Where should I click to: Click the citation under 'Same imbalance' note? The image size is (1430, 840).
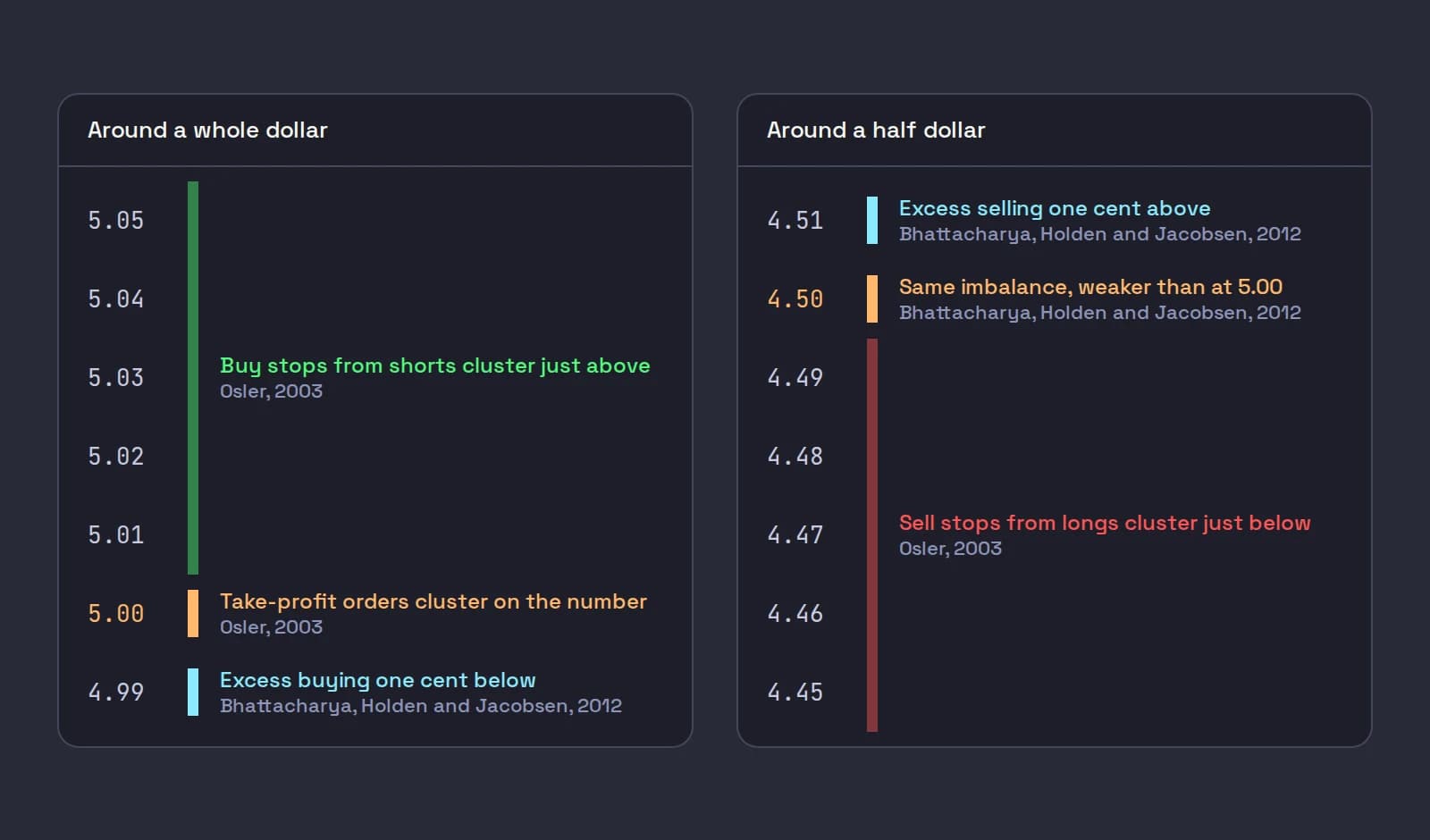[1100, 313]
